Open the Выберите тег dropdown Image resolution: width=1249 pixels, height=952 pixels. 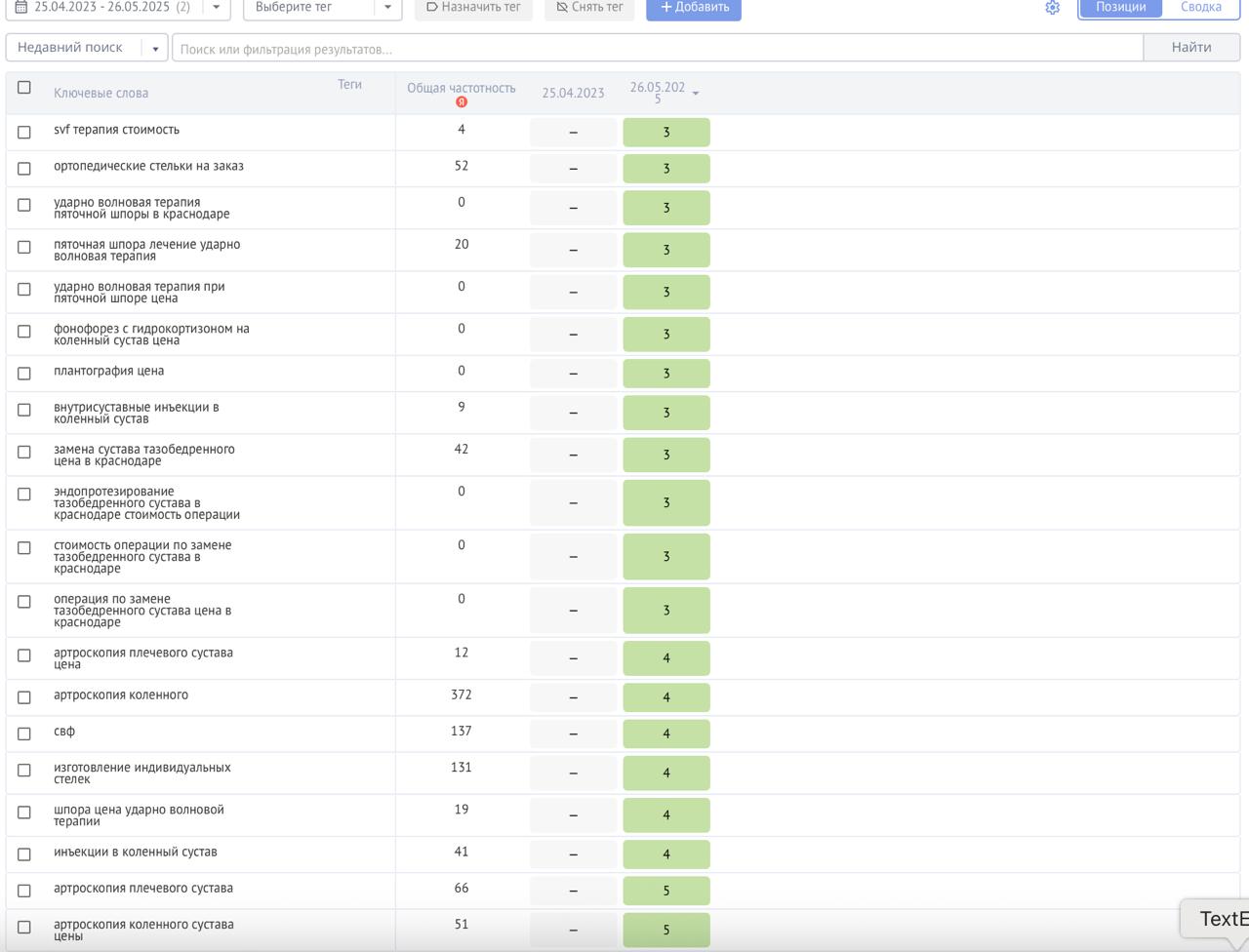click(x=321, y=8)
